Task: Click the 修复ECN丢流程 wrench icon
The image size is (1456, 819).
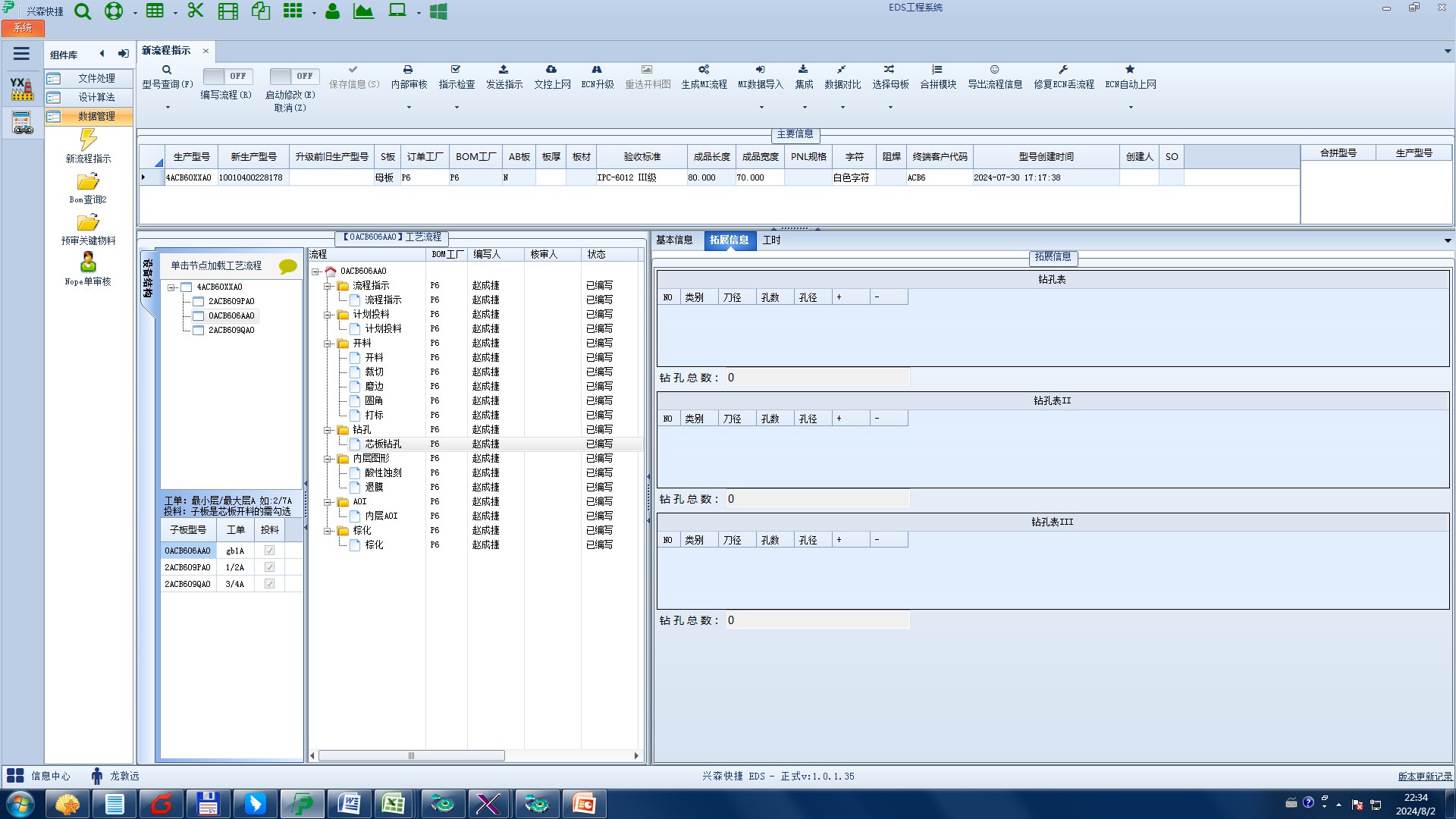Action: click(1063, 70)
